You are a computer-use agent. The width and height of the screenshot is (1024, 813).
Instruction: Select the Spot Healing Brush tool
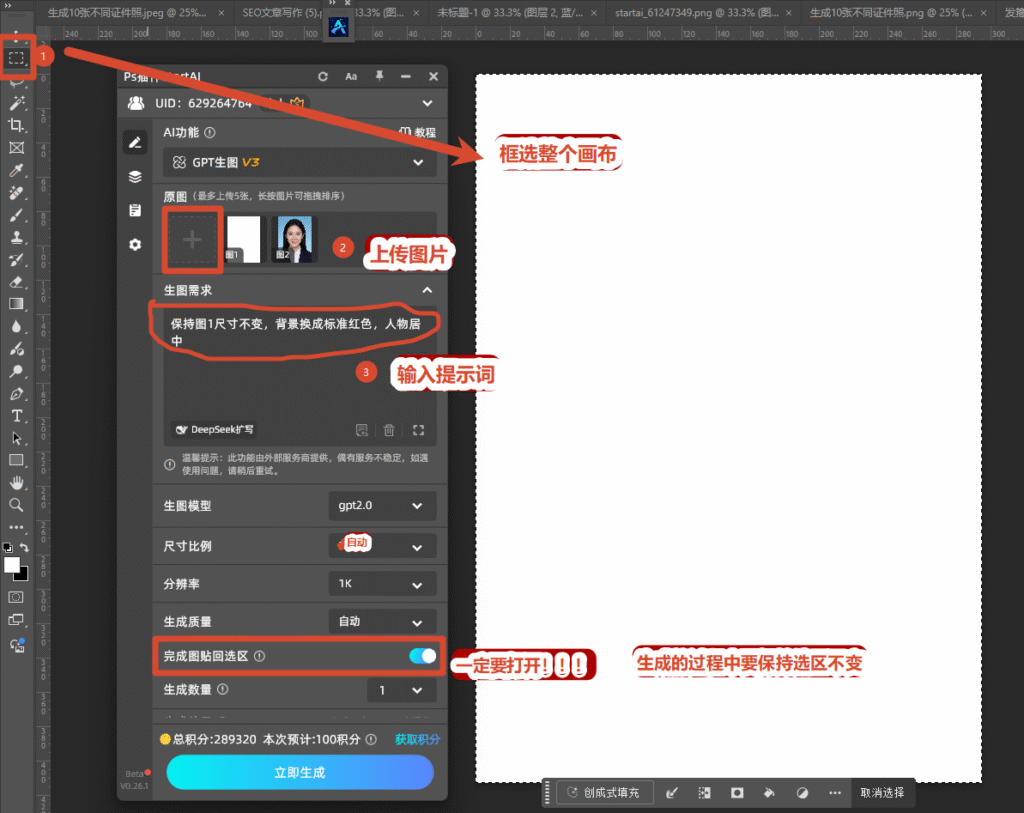pyautogui.click(x=16, y=193)
